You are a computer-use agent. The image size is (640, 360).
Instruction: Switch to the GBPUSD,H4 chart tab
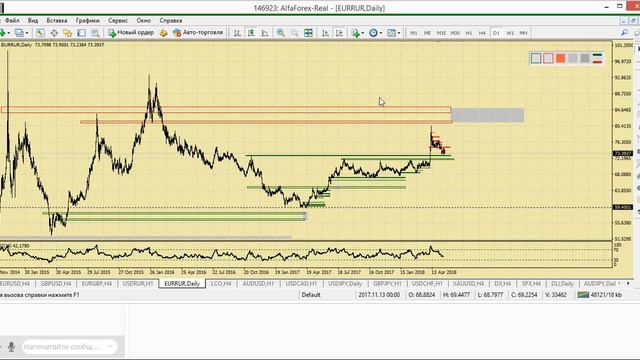coord(56,283)
